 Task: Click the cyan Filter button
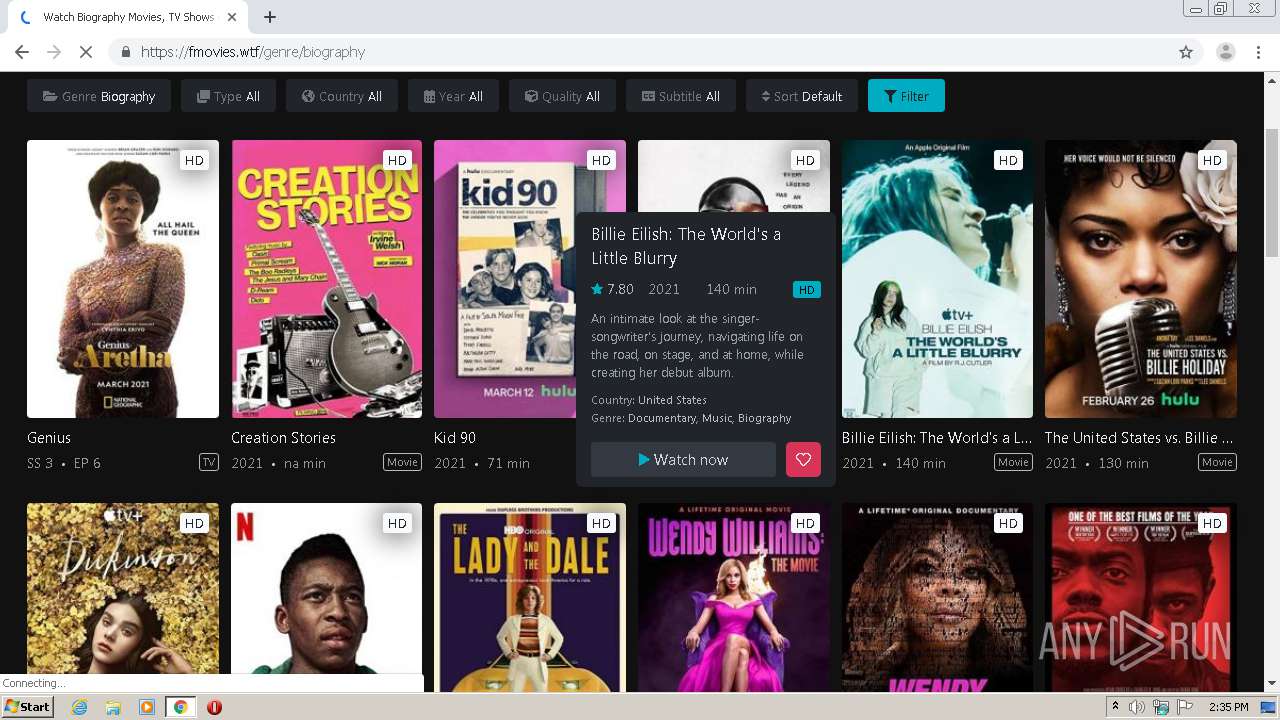[906, 96]
